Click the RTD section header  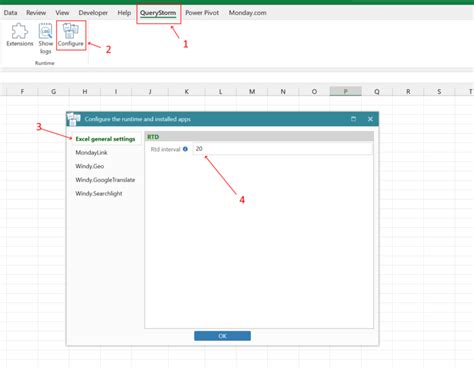[x=259, y=137]
